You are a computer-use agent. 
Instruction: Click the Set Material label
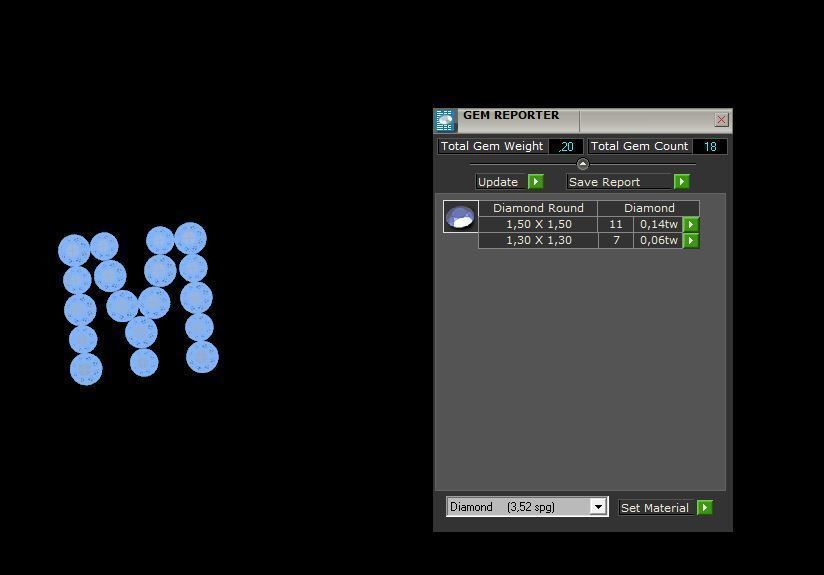[655, 508]
